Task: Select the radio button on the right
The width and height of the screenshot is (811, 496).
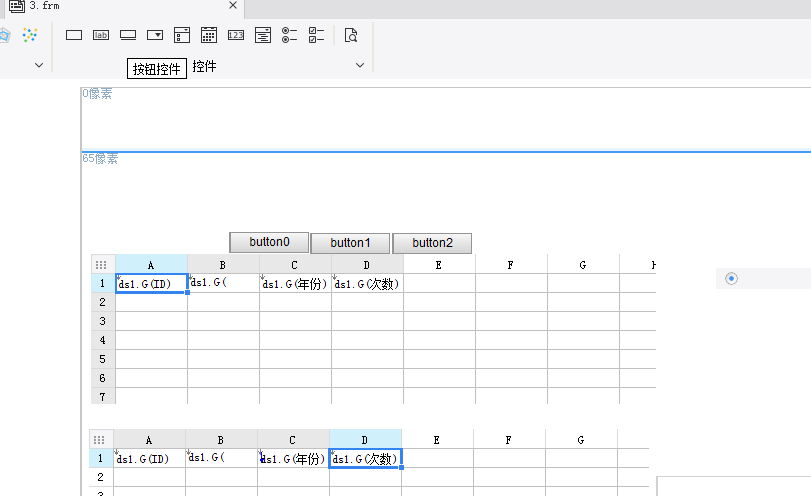Action: [731, 278]
